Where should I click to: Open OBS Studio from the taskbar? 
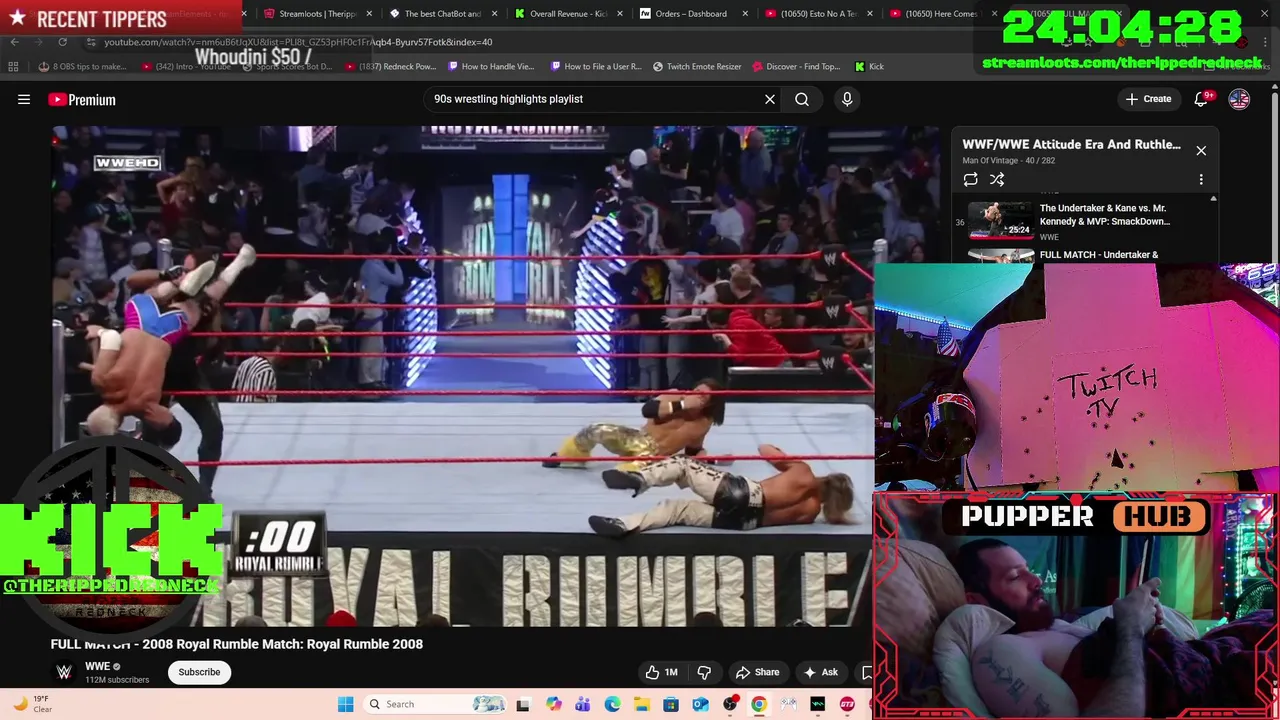point(730,704)
